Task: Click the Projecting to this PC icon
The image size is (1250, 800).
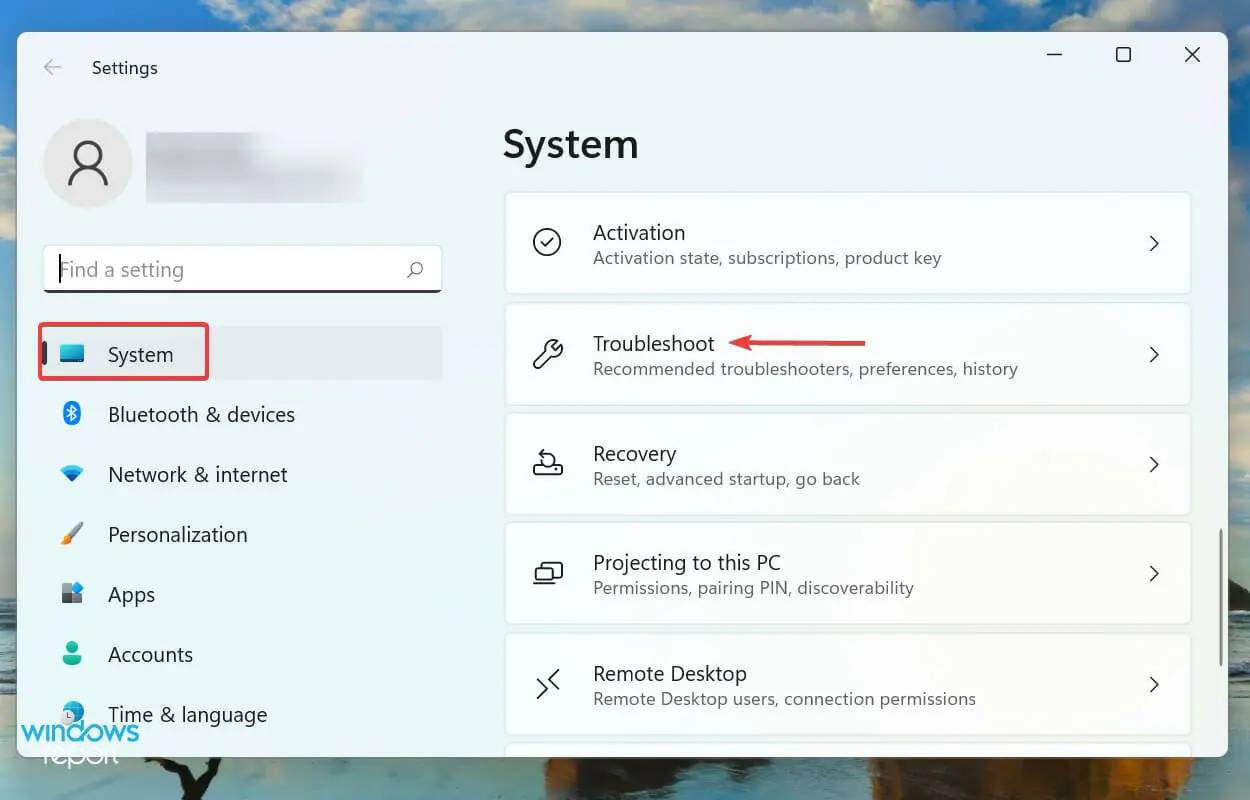Action: click(547, 574)
